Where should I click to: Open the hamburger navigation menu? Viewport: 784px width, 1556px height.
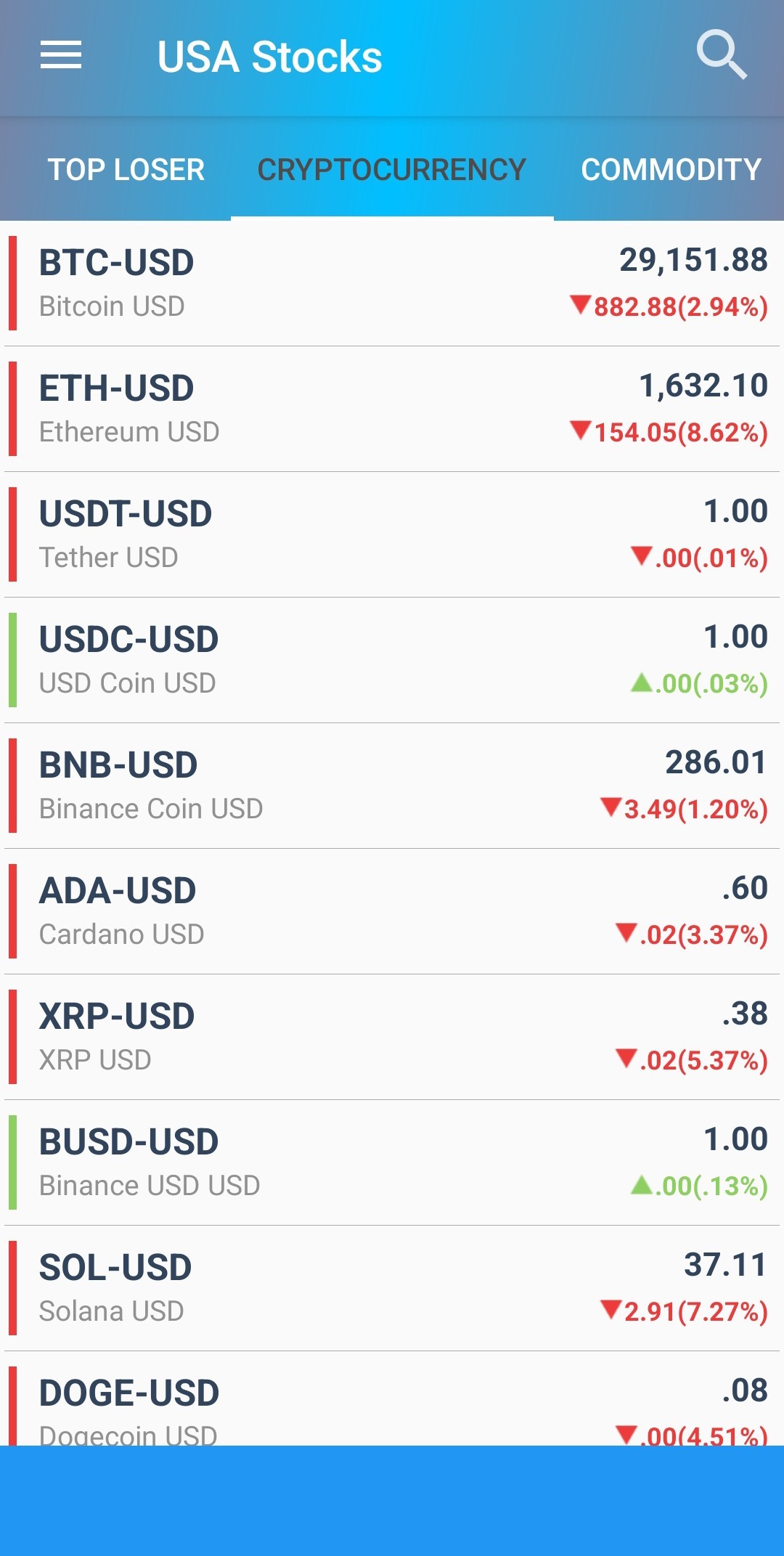[x=61, y=56]
